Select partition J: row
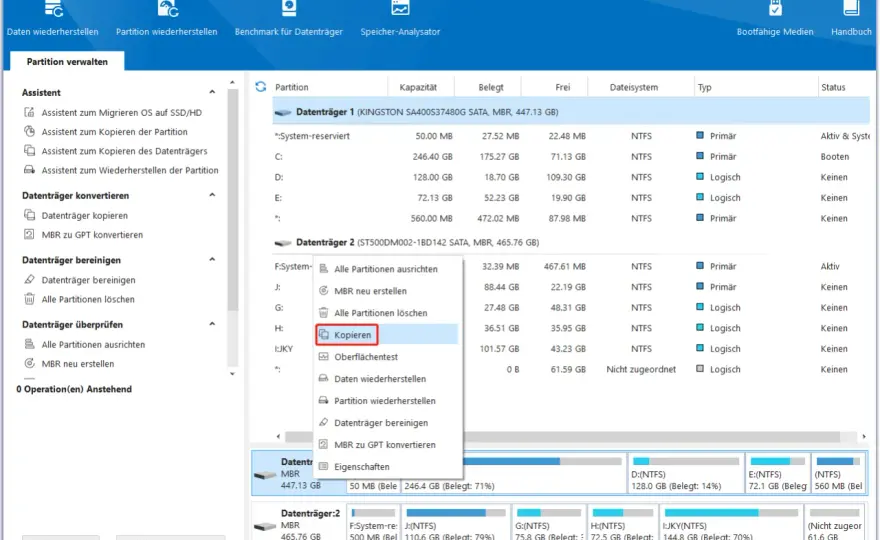 pos(571,287)
